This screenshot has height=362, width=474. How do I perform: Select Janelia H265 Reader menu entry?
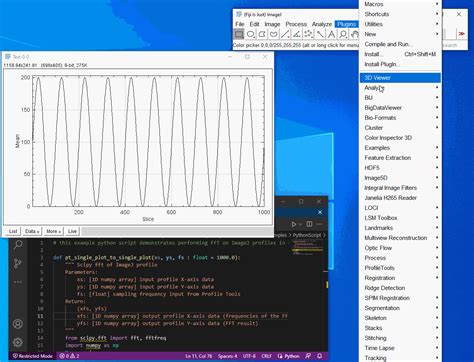[400, 198]
